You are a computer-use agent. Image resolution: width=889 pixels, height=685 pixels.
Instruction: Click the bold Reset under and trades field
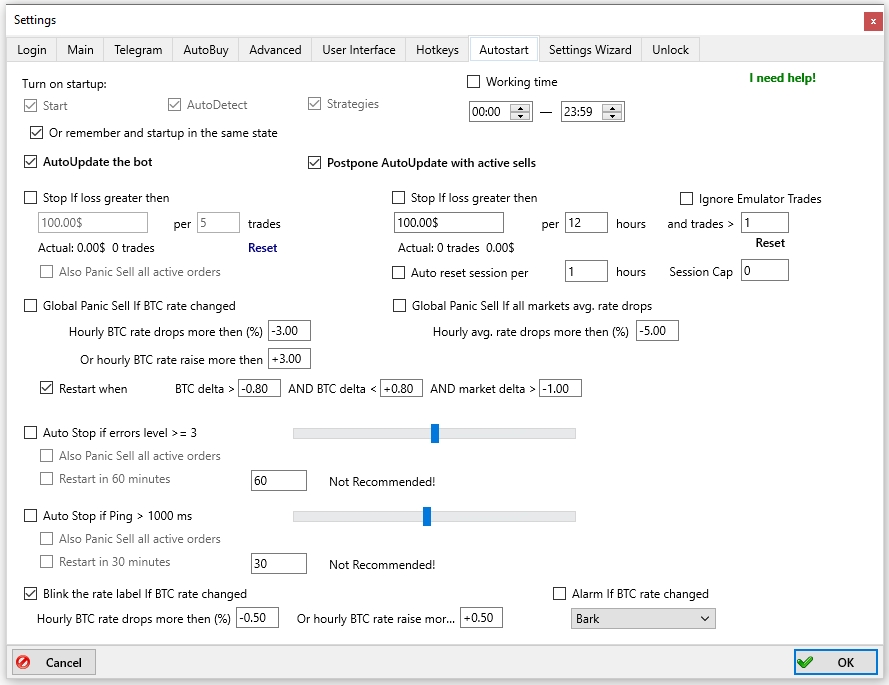coord(770,243)
